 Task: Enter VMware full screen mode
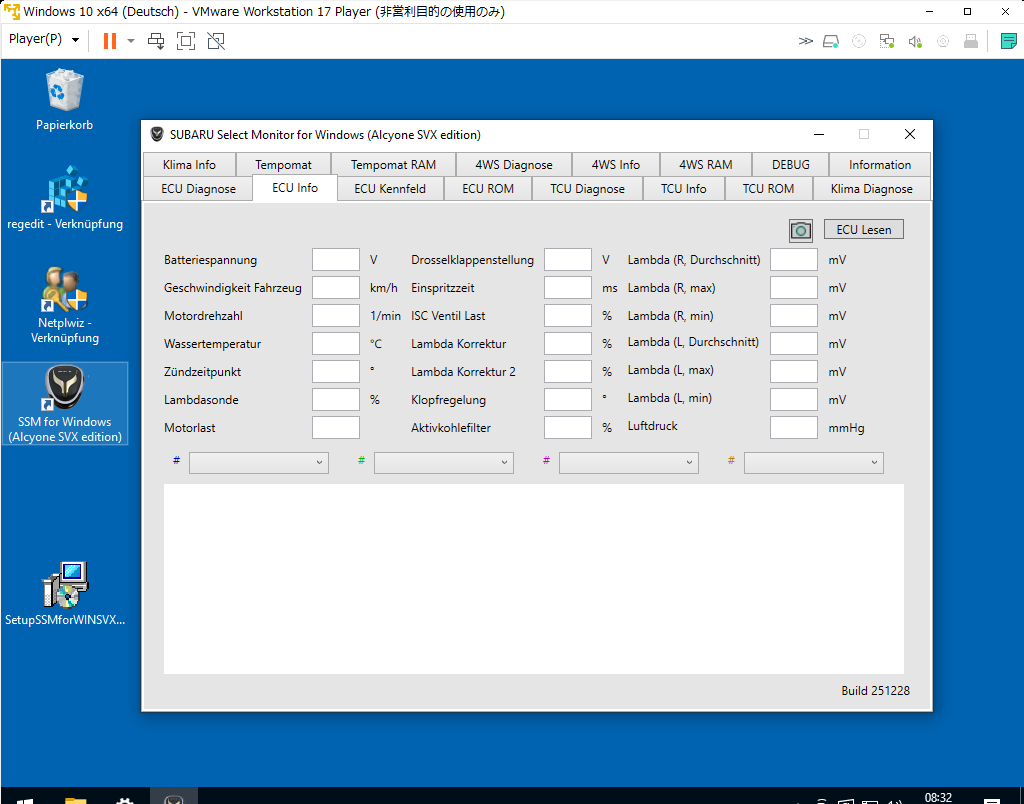(186, 41)
